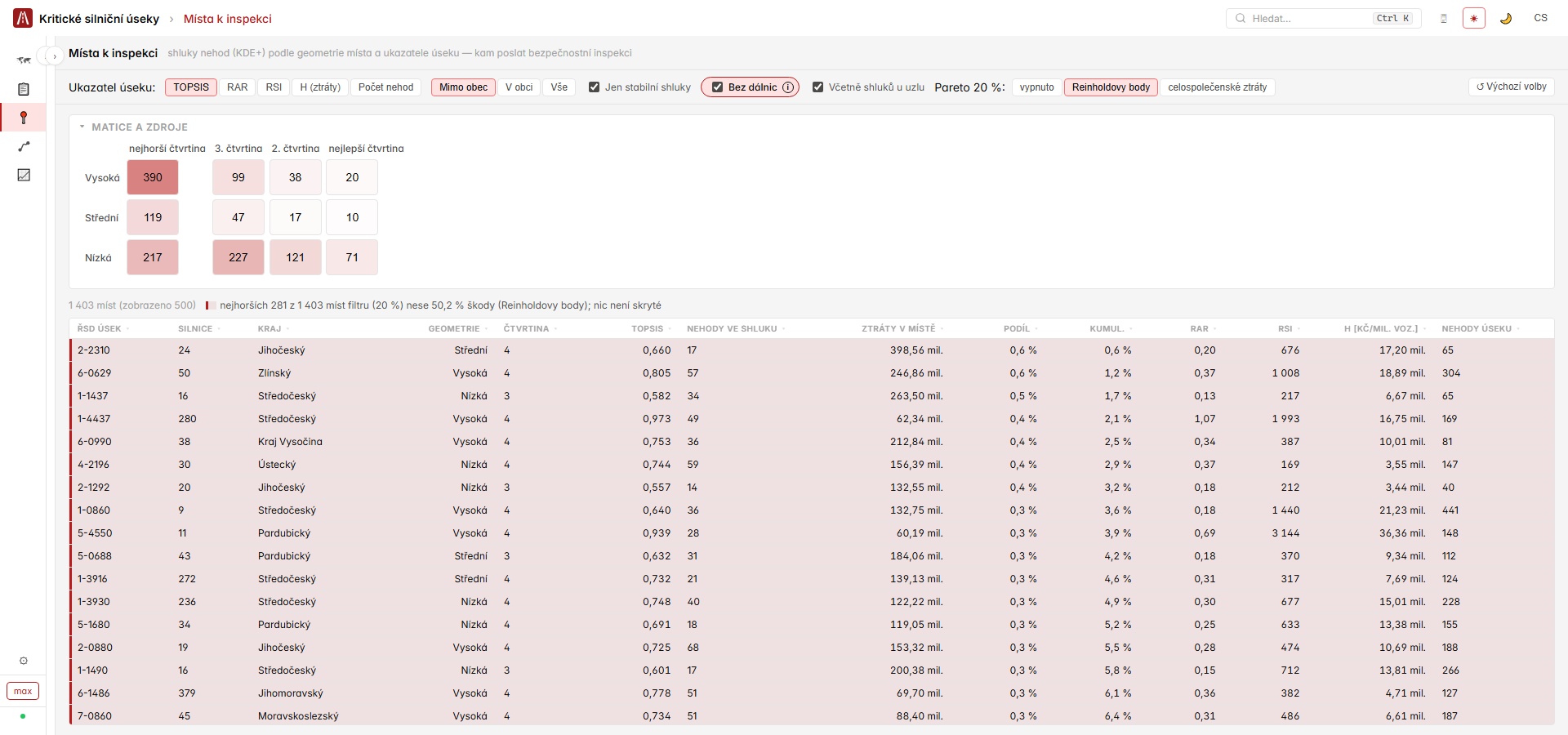Screen dimensions: 1568x735
Task: Set Pareto to vypnuto
Action: [x=1037, y=87]
